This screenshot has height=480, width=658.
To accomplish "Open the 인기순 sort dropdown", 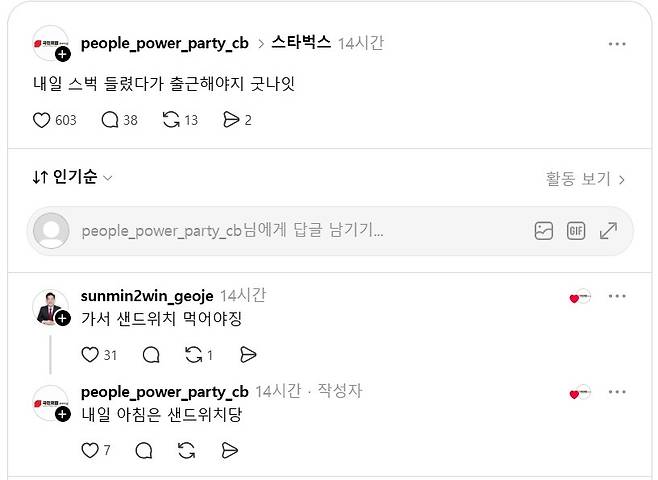I will (x=72, y=177).
